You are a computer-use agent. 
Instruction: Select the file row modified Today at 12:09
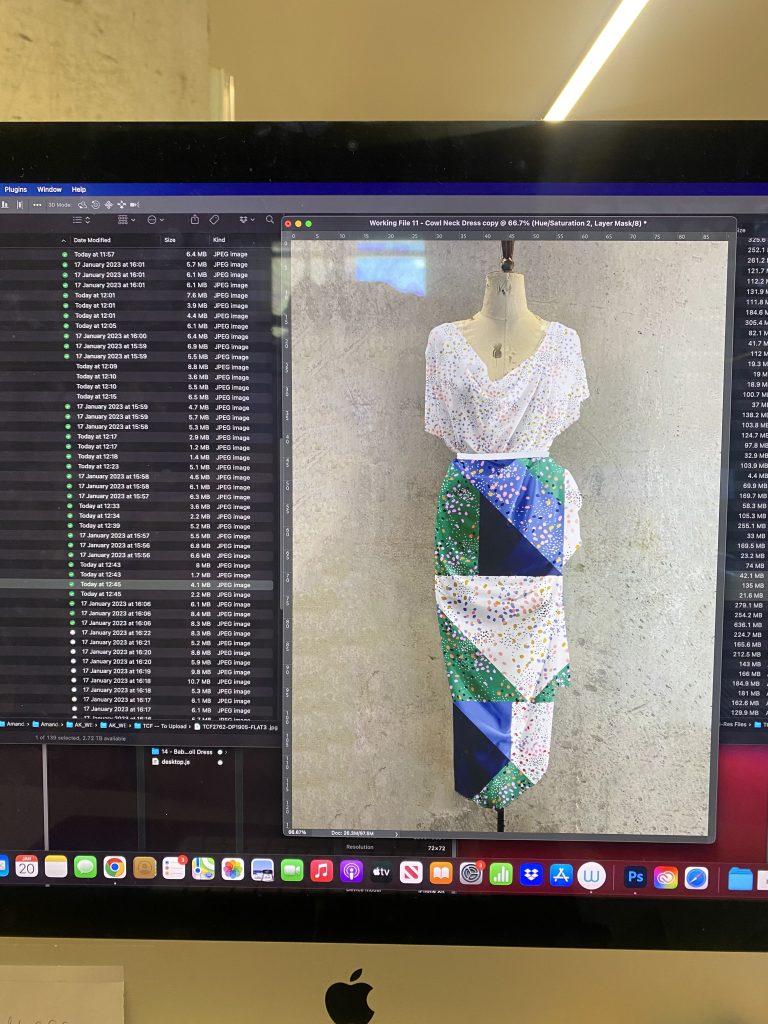click(x=136, y=366)
